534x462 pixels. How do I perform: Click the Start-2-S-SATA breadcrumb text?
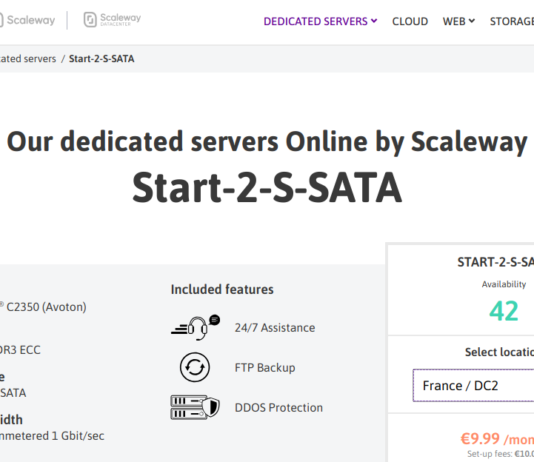(101, 59)
